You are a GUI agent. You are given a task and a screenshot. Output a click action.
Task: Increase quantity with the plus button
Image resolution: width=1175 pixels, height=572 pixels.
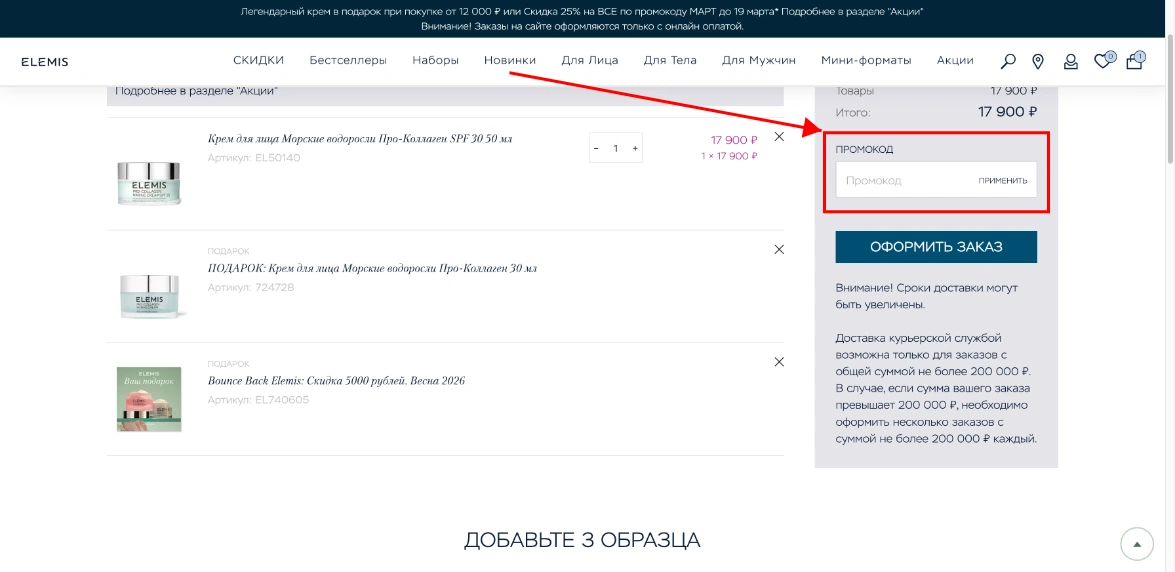[x=635, y=148]
